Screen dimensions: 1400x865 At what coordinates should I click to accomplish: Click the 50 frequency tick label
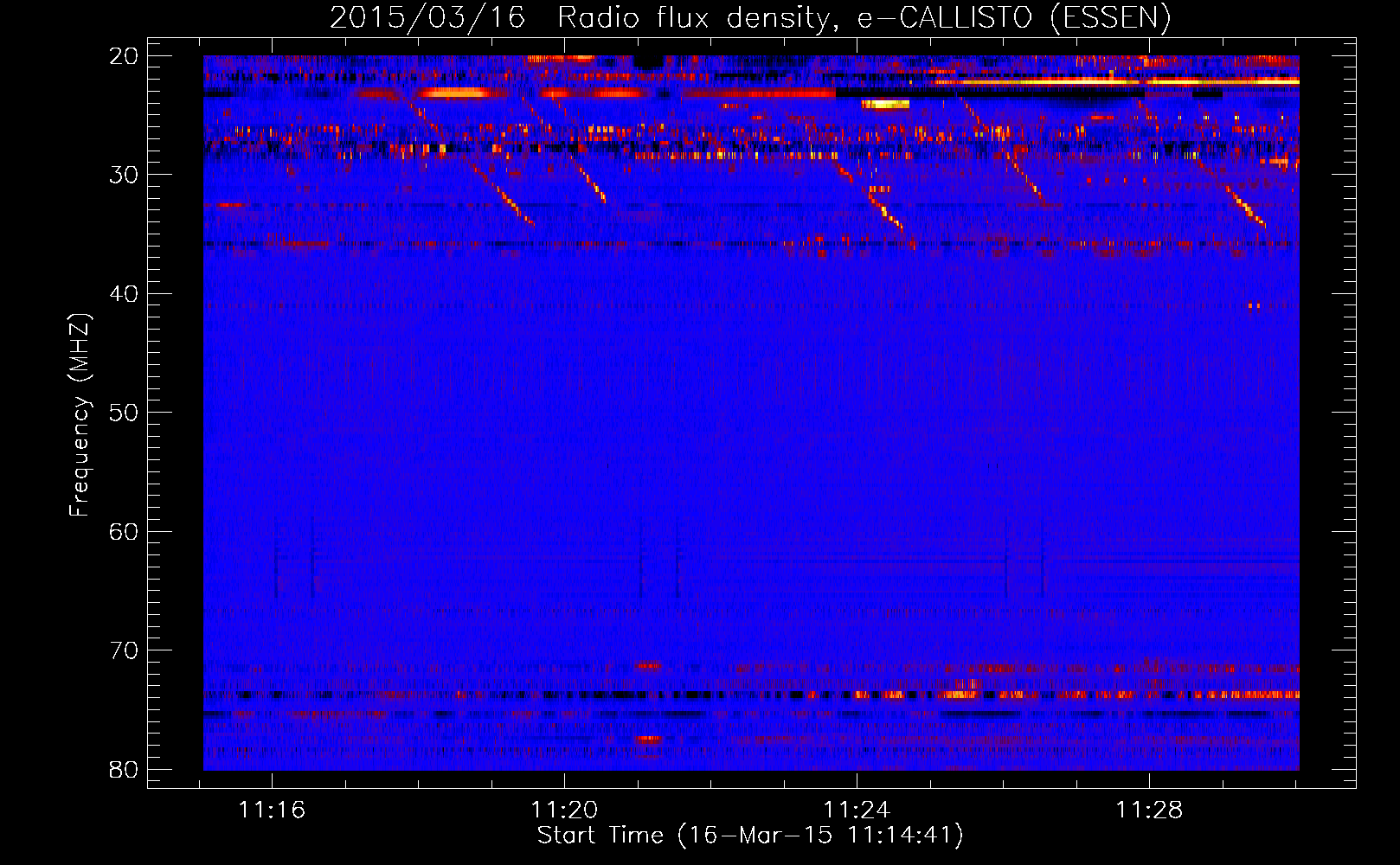click(125, 413)
